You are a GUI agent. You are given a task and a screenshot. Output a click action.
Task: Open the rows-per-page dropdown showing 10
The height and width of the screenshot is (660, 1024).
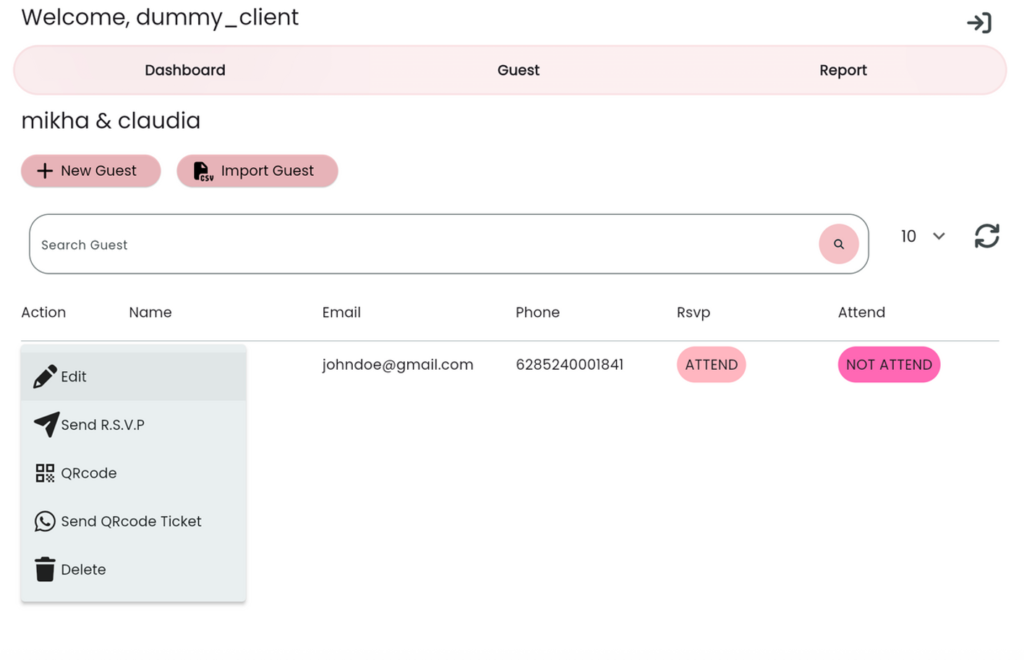click(x=922, y=236)
